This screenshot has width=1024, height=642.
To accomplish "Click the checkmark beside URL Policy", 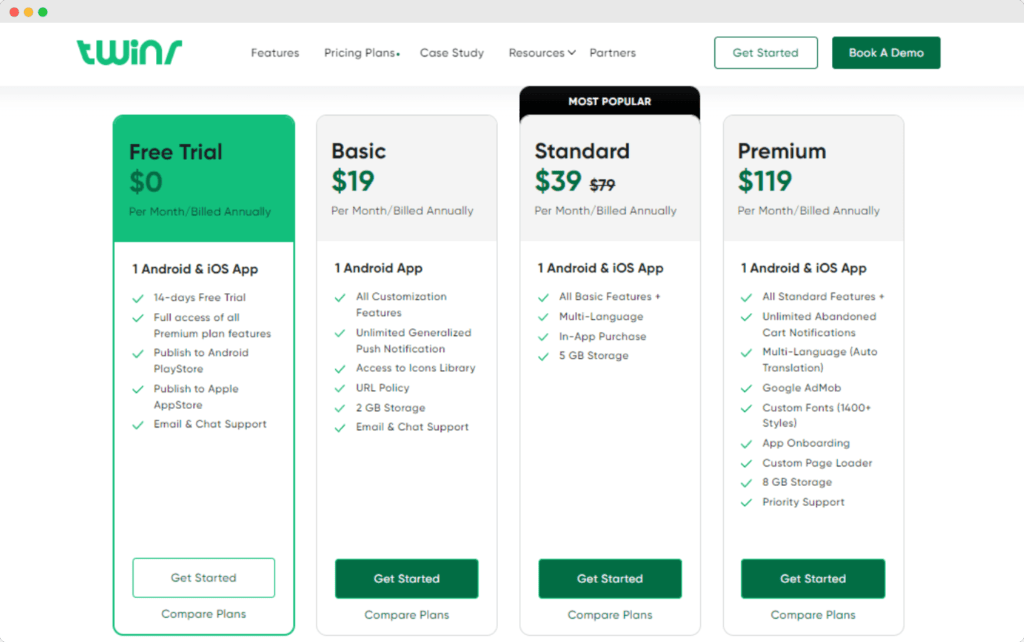I will coord(341,388).
